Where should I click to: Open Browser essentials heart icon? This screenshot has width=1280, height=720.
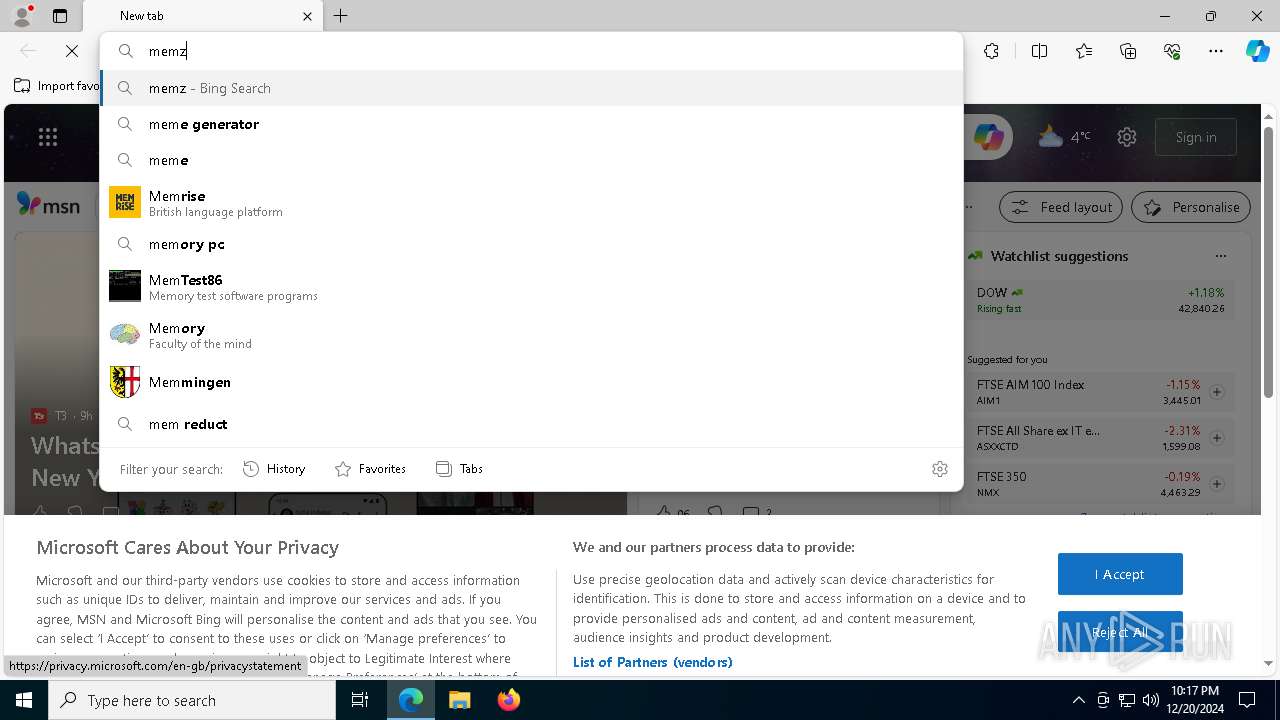tap(1172, 51)
